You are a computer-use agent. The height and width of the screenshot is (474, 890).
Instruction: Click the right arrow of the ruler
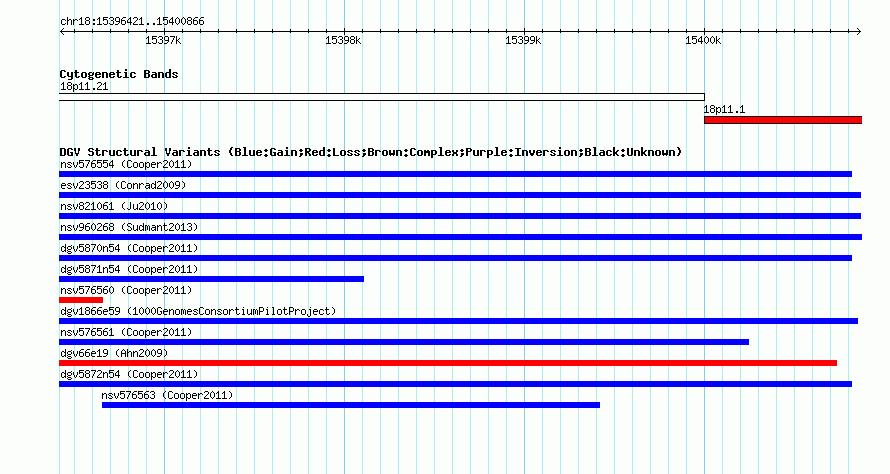858,32
